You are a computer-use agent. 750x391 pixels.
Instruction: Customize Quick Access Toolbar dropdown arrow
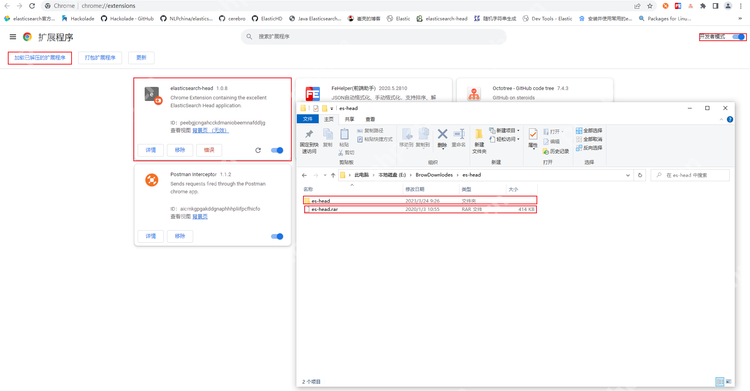pyautogui.click(x=331, y=109)
